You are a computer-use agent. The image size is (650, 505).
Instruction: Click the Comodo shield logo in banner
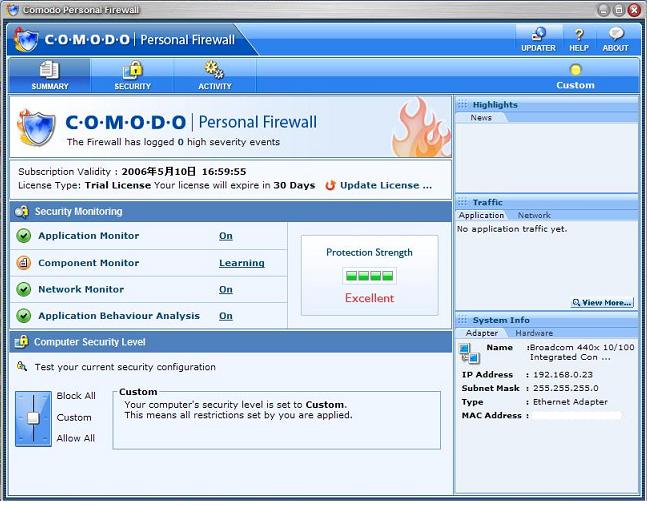pyautogui.click(x=36, y=129)
